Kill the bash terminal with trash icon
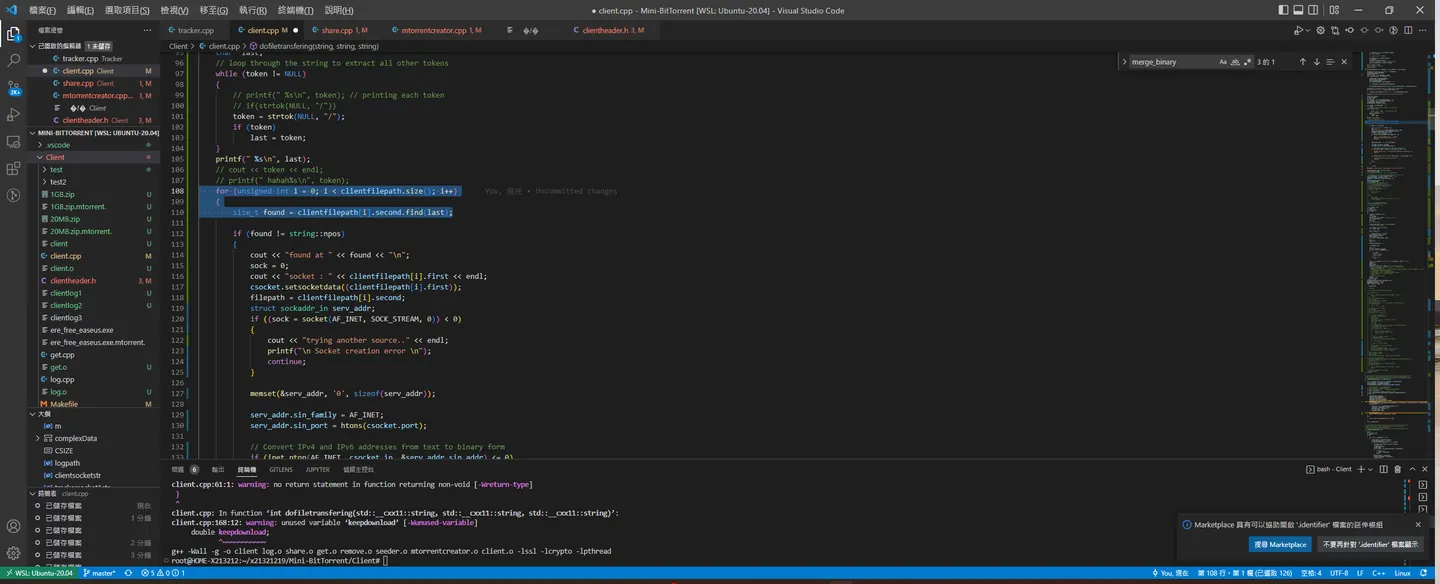The width and height of the screenshot is (1440, 584). pyautogui.click(x=1398, y=469)
